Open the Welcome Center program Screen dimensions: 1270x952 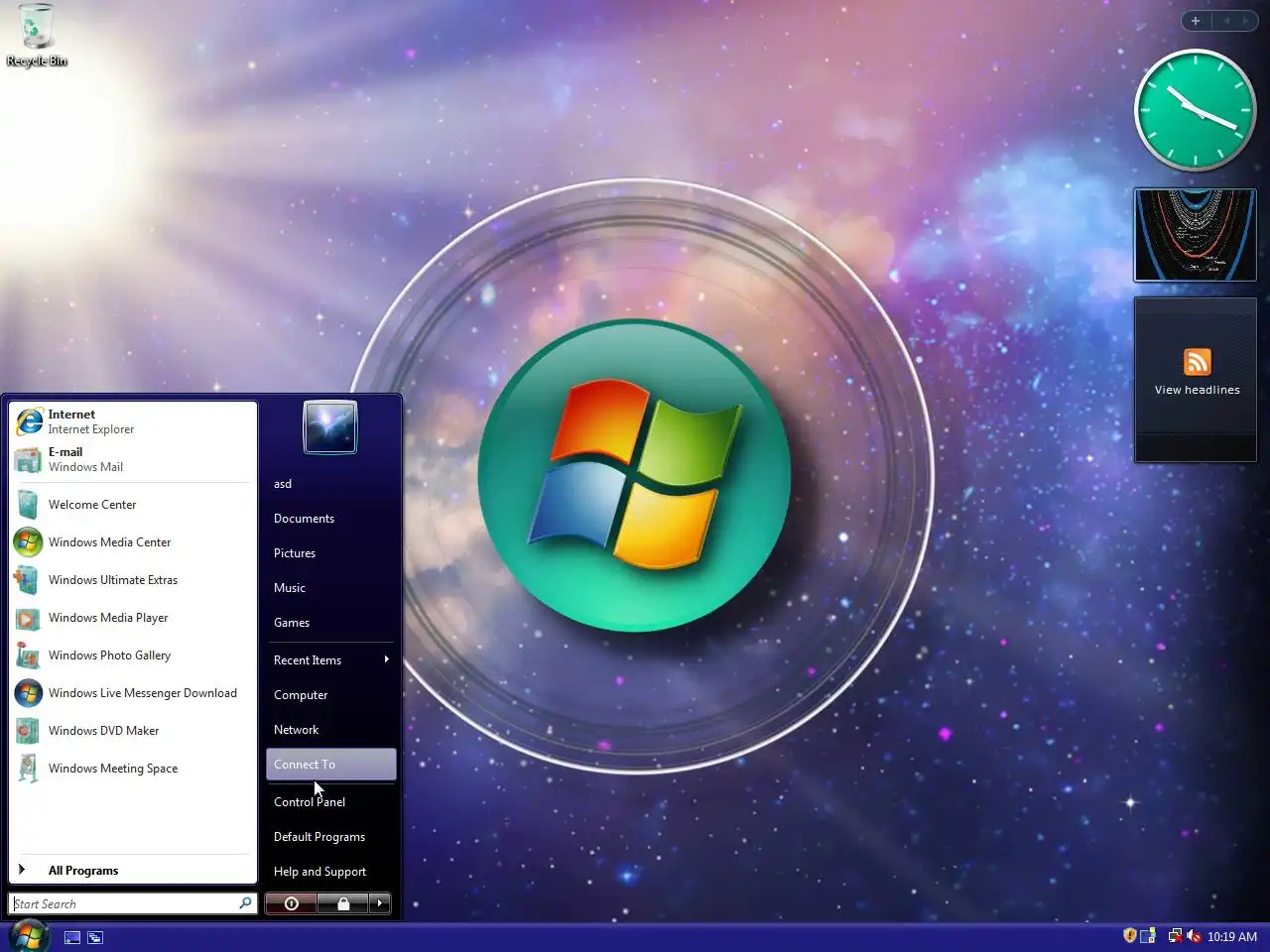click(133, 505)
